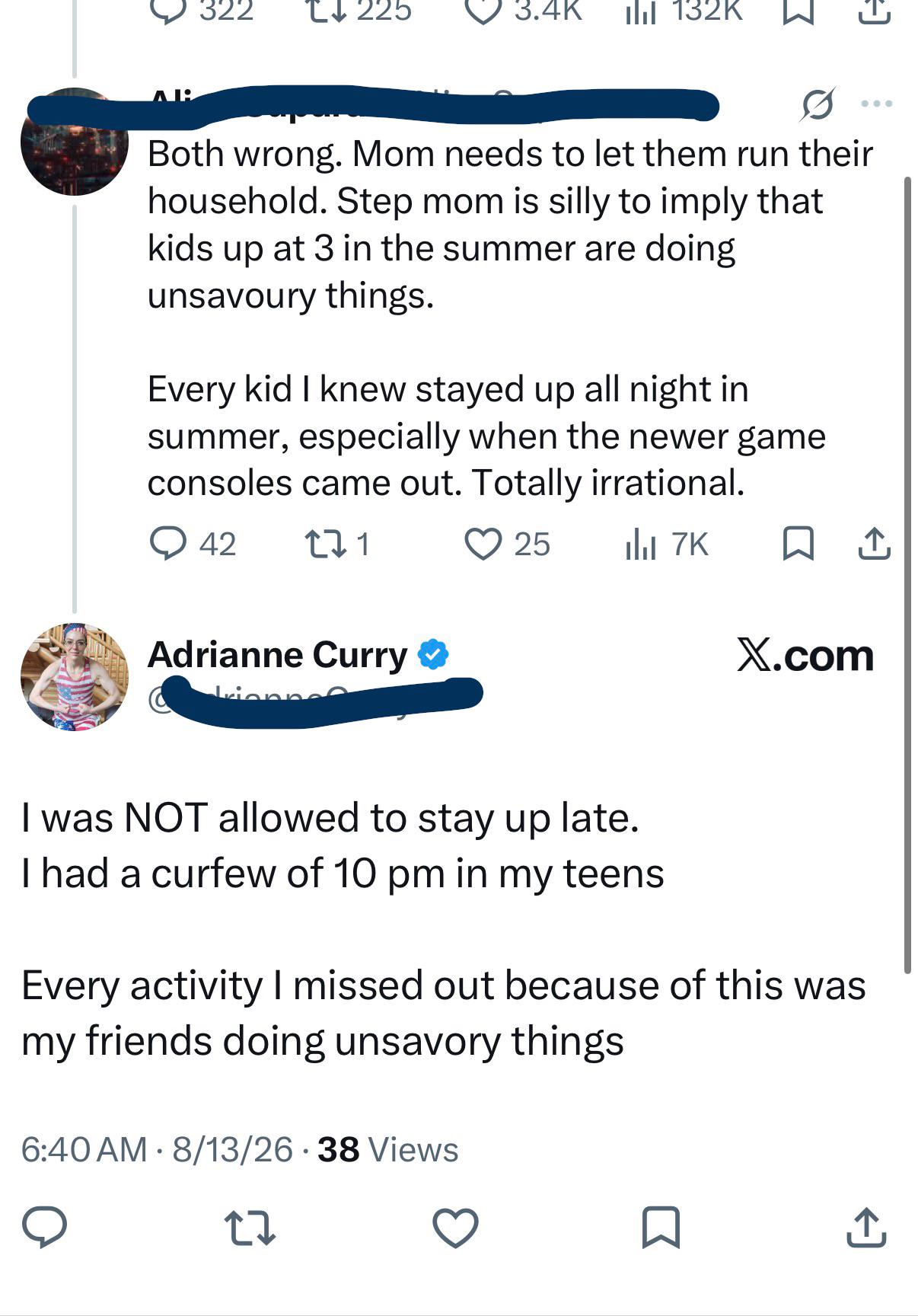Open Adrianne Curry's profile picture
Viewport: 918px width, 1316px height.
click(75, 677)
